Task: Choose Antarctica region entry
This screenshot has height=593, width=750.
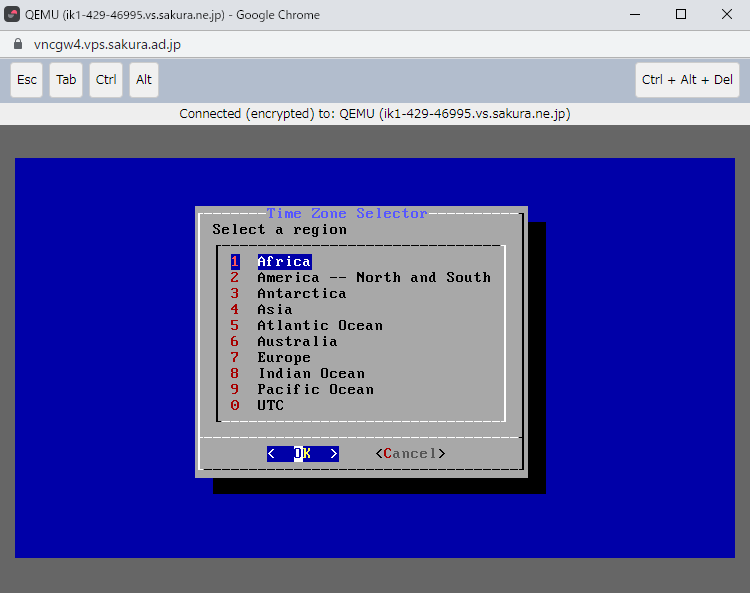Action: pos(301,294)
